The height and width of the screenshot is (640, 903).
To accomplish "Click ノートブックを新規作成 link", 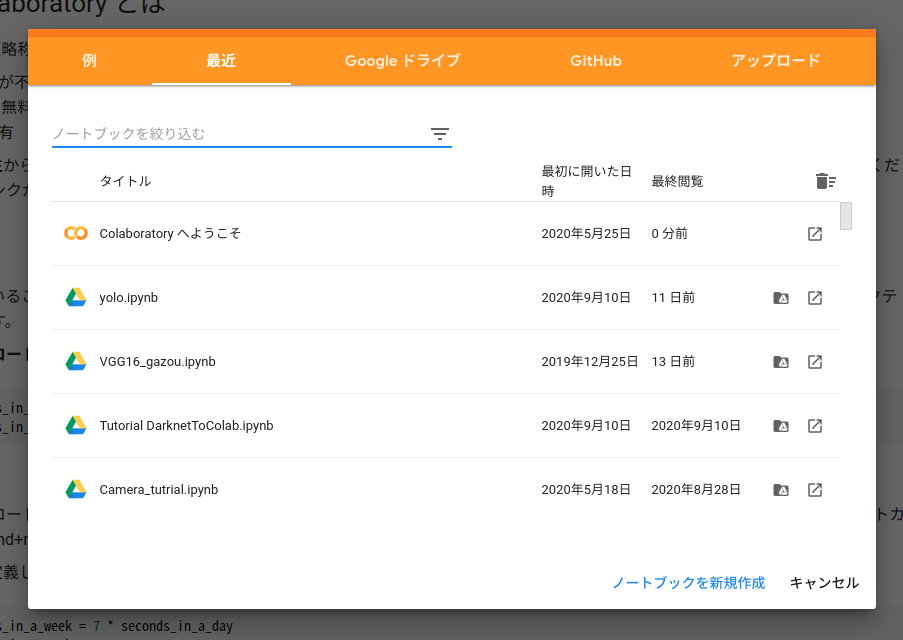I will [688, 583].
